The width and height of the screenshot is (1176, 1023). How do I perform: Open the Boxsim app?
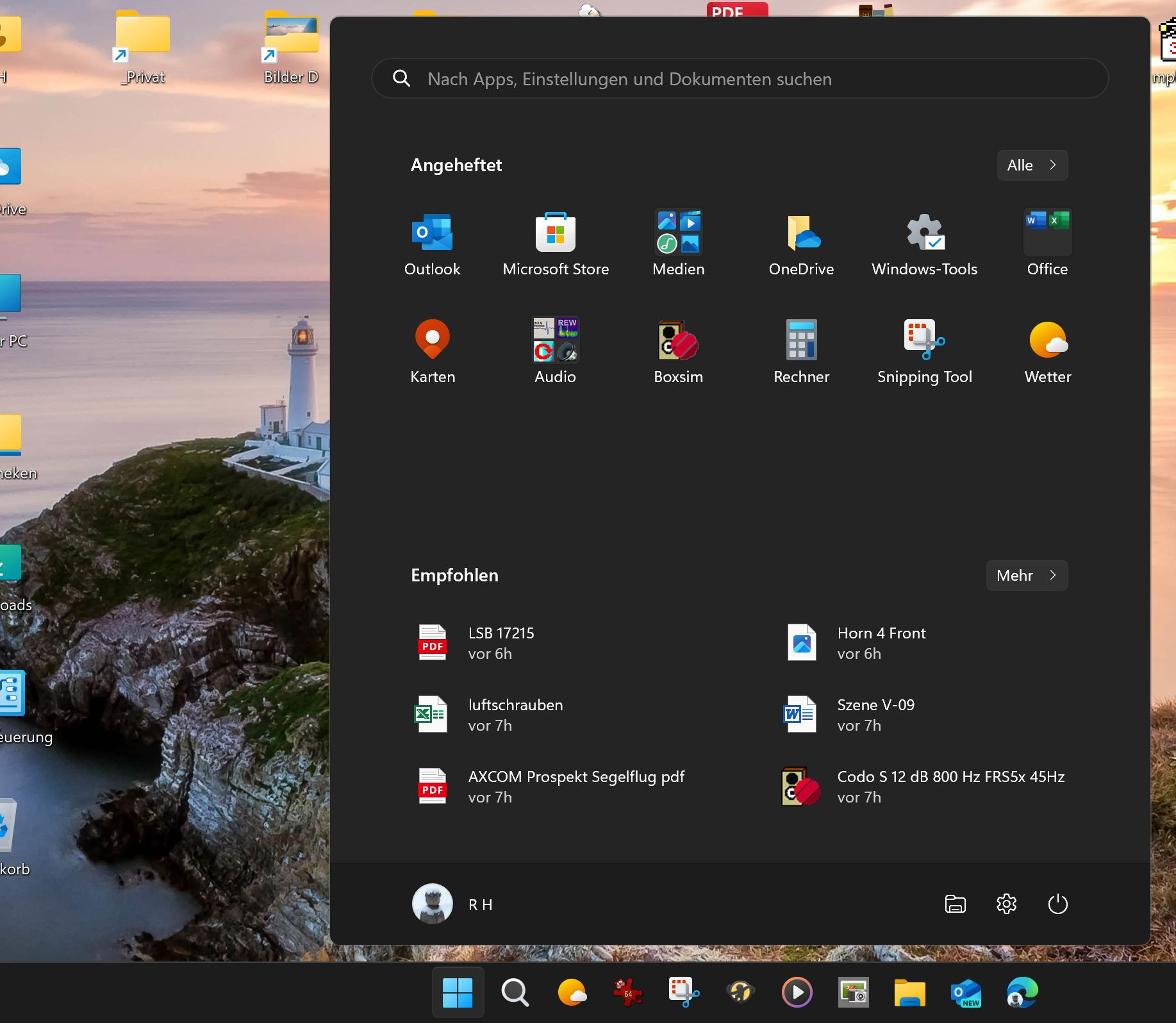point(678,351)
